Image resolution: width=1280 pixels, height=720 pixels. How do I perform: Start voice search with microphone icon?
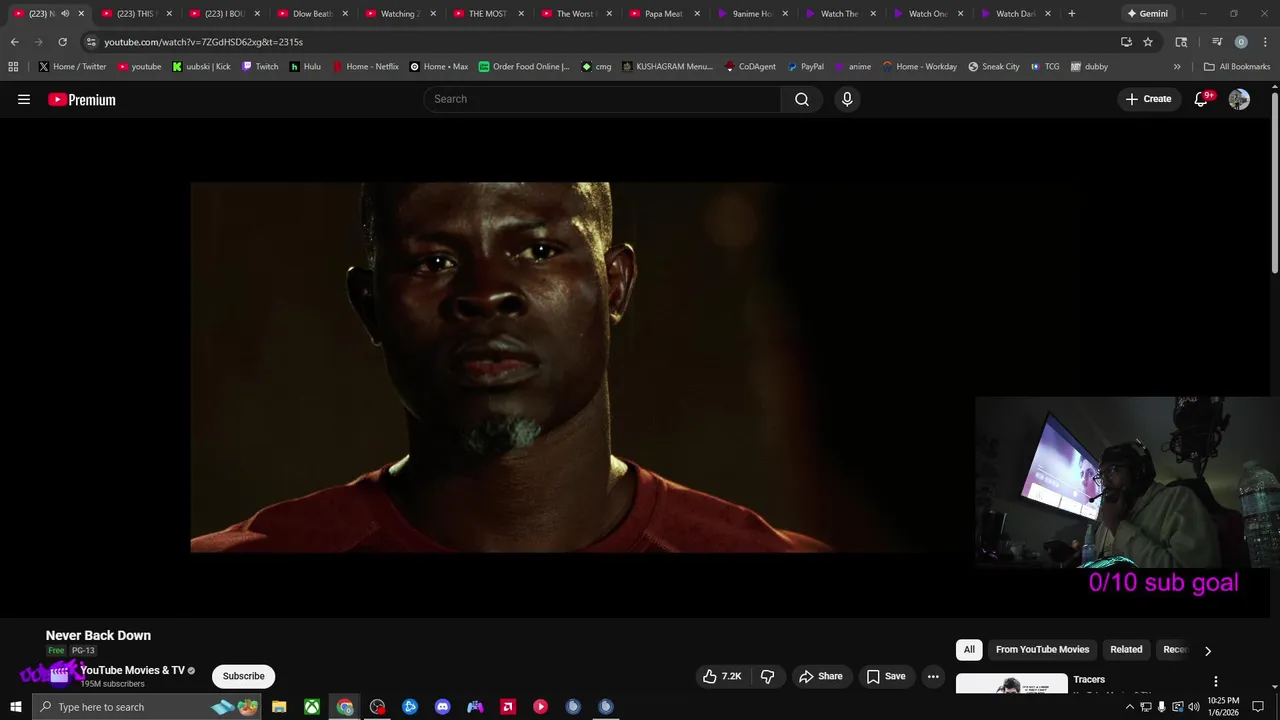847,99
